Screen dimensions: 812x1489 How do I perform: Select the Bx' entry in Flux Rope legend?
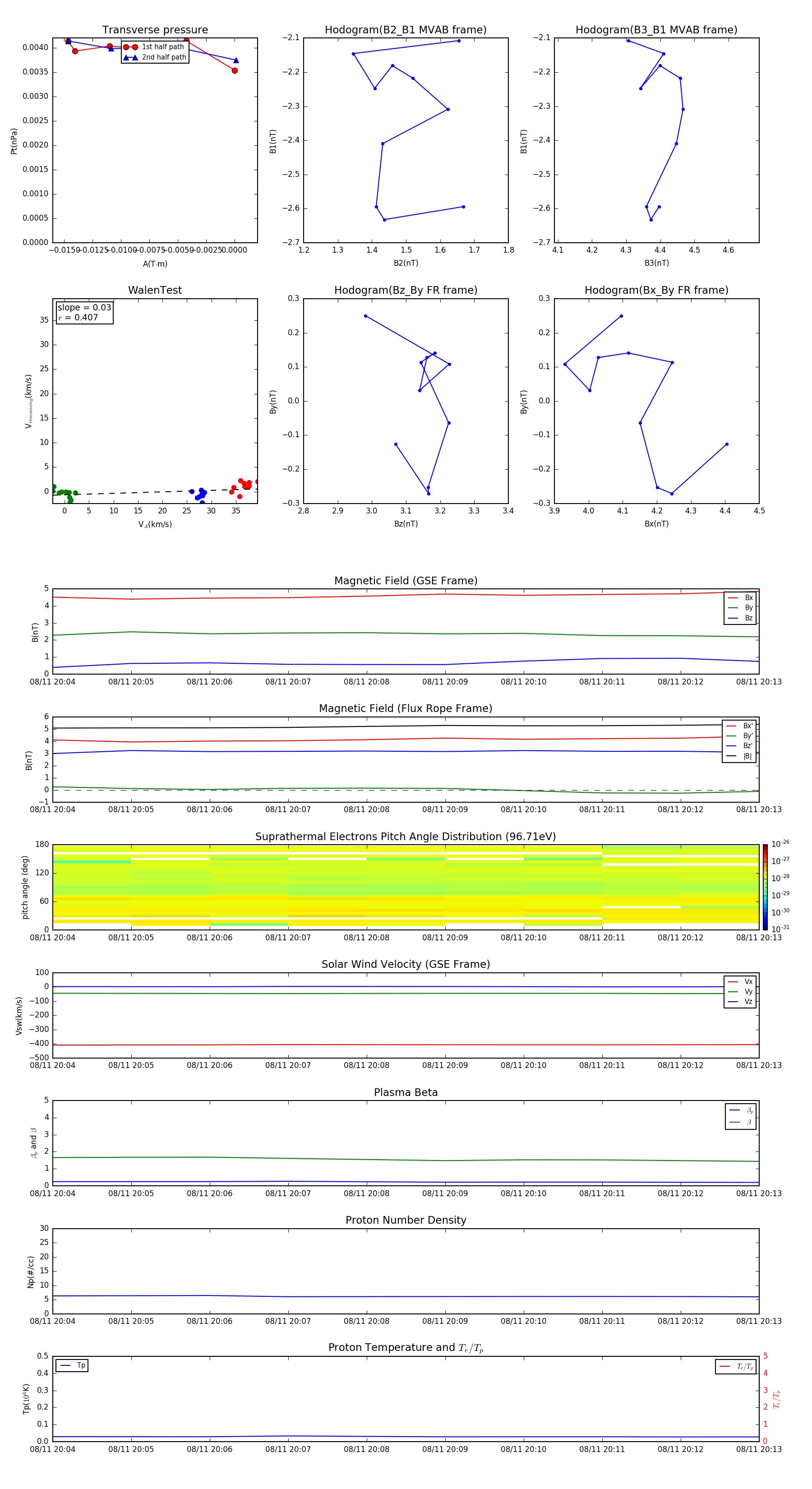coord(739,726)
